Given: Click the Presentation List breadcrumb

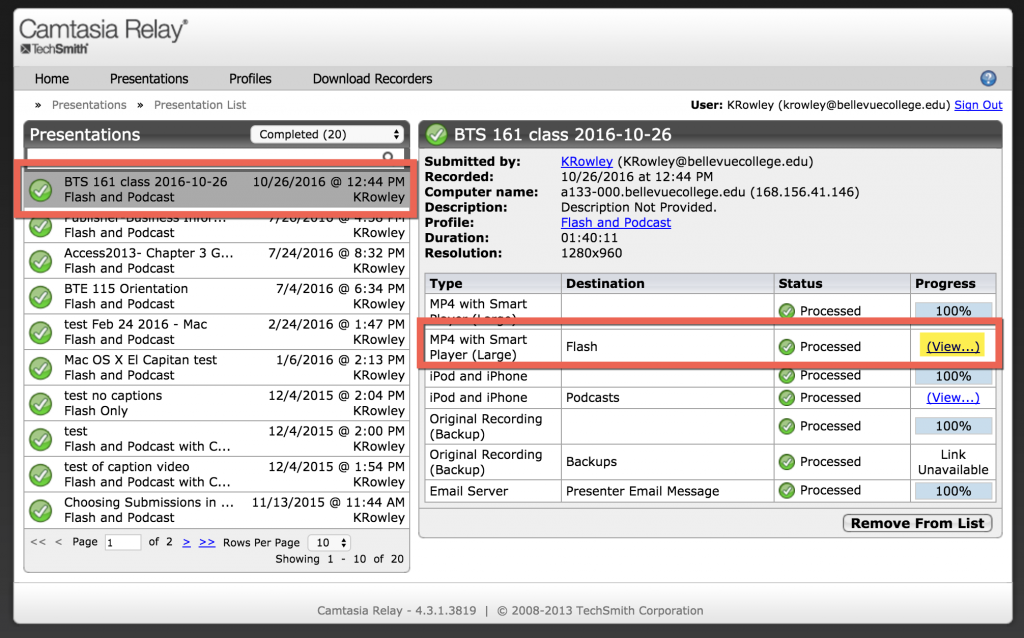Looking at the screenshot, I should [x=200, y=105].
